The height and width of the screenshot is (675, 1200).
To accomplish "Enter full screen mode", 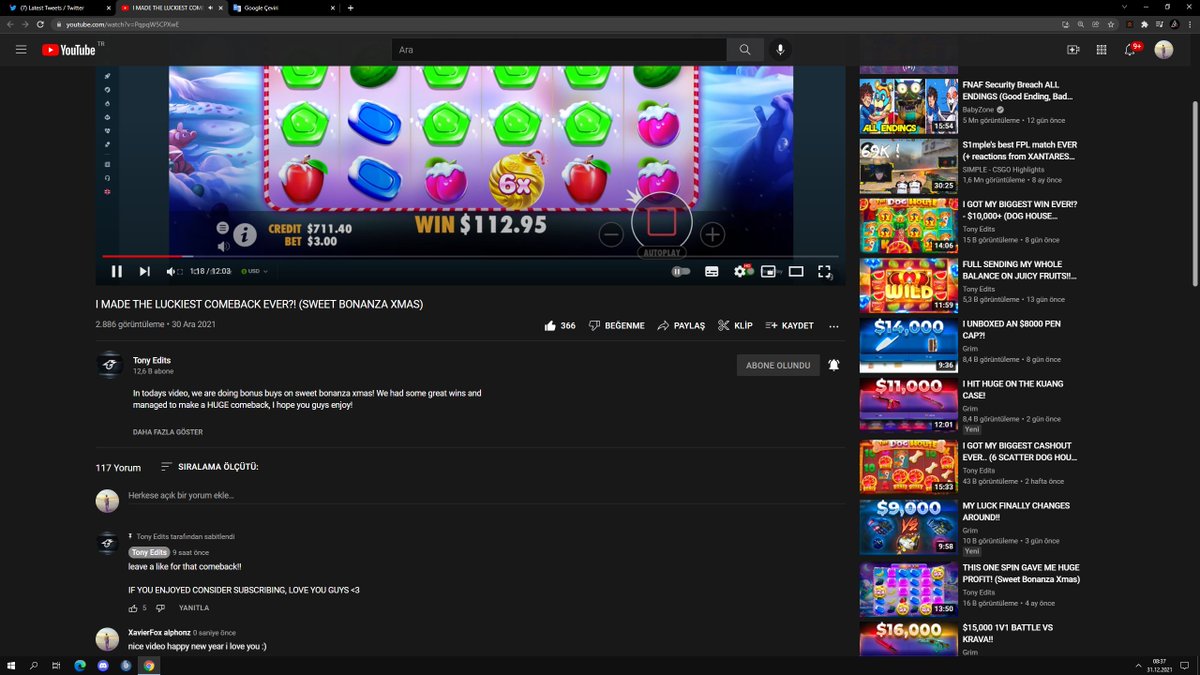I will coord(824,271).
